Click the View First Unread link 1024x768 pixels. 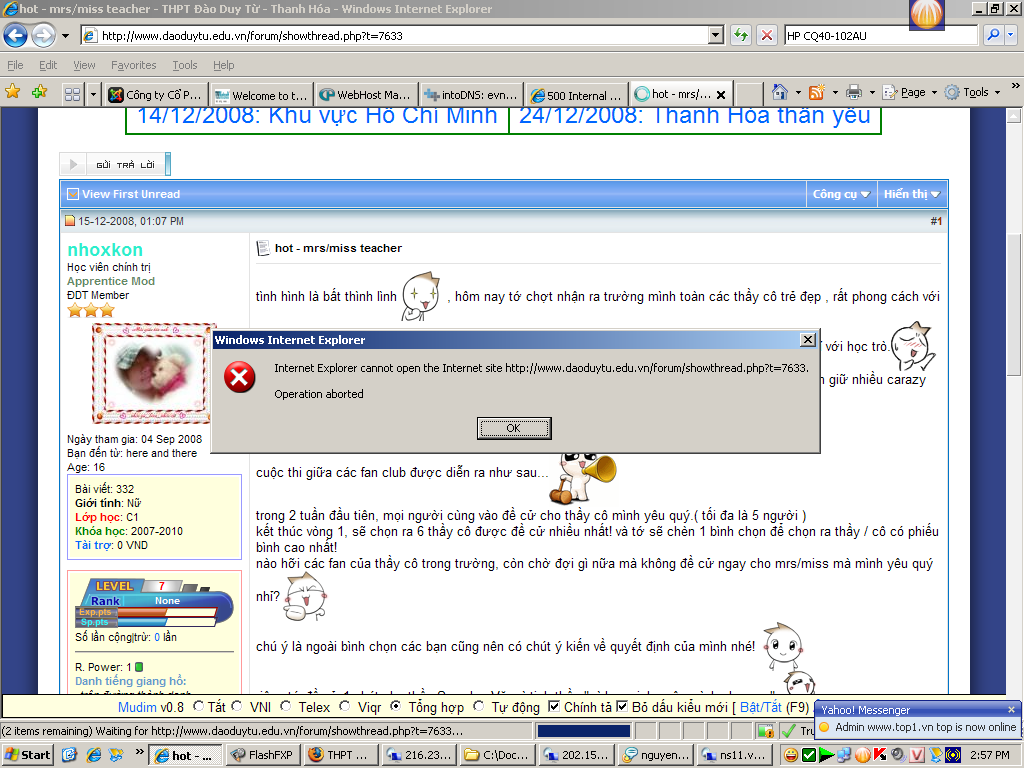pos(130,194)
